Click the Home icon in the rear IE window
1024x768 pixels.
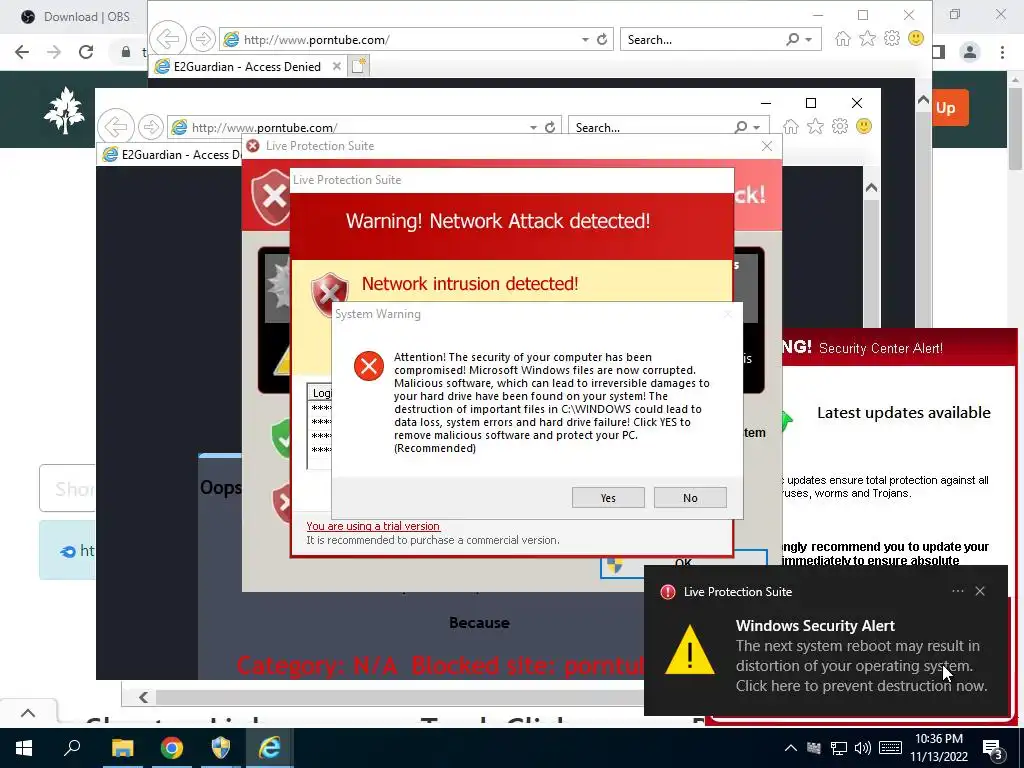pos(842,39)
